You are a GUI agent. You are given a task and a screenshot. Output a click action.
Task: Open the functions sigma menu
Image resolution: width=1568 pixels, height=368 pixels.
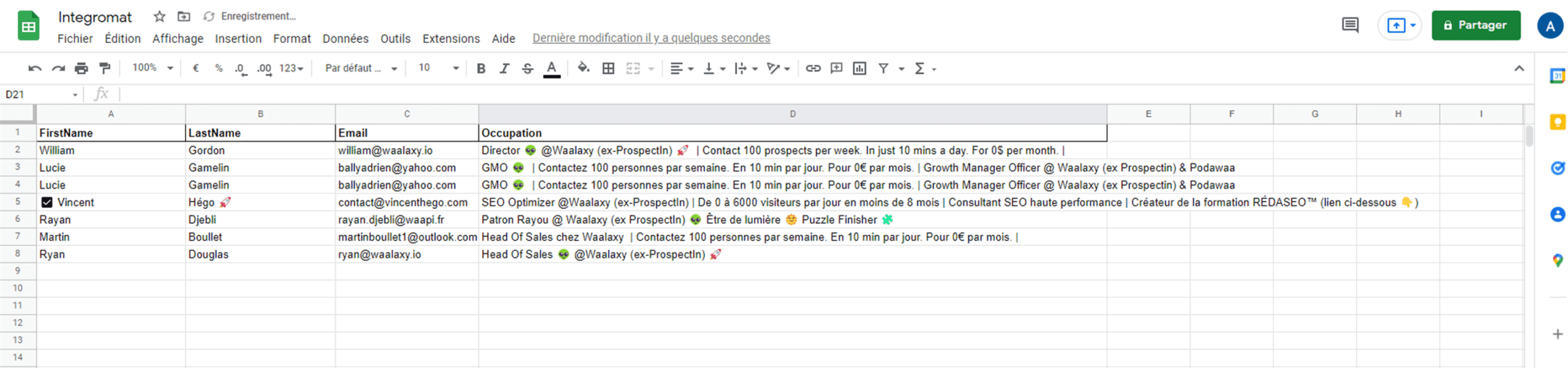[925, 69]
